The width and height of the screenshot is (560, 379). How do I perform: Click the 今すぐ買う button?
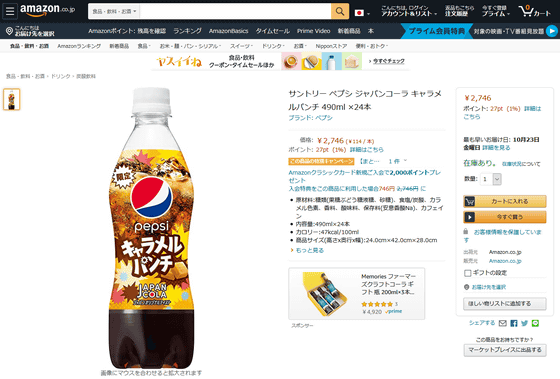coord(505,217)
